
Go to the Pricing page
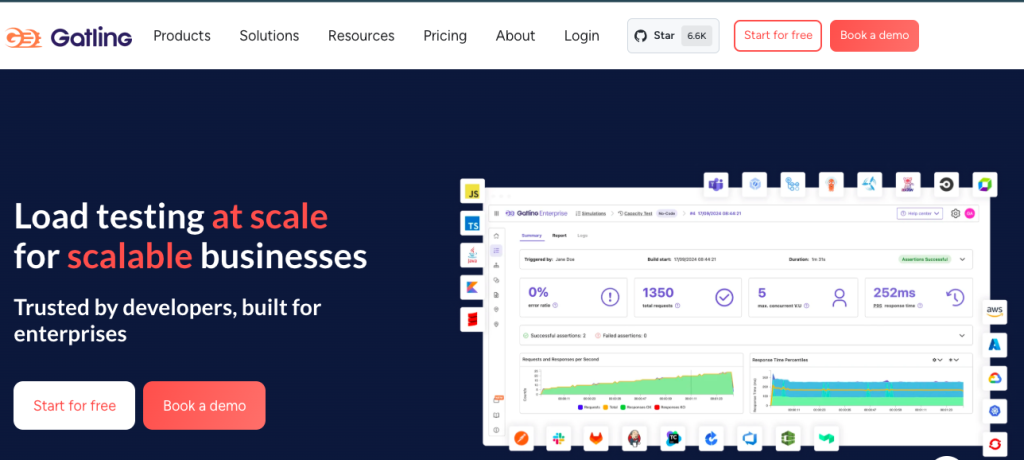(445, 36)
